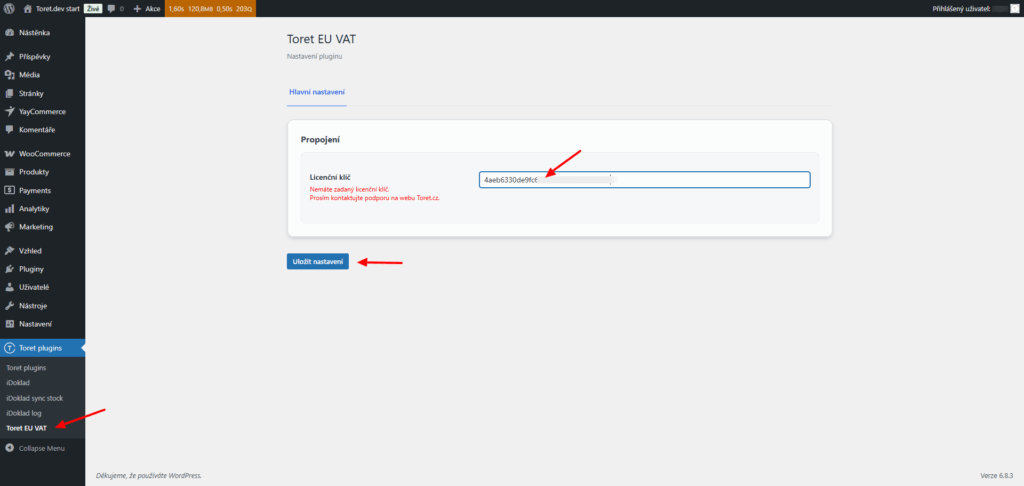This screenshot has width=1024, height=486.
Task: Open the comments bubble in admin bar
Action: [x=112, y=9]
